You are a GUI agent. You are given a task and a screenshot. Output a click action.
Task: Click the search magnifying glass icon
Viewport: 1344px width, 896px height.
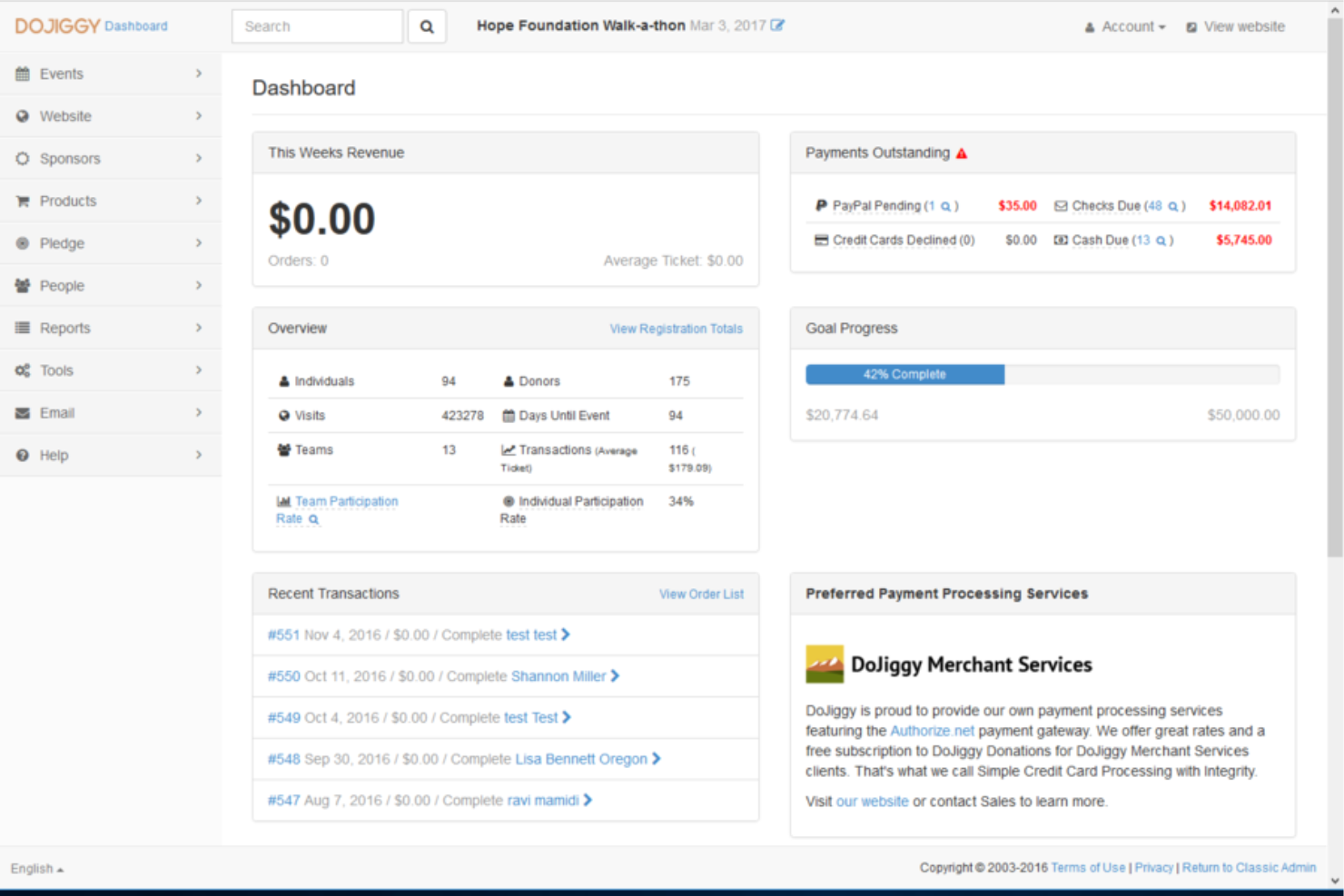coord(427,25)
